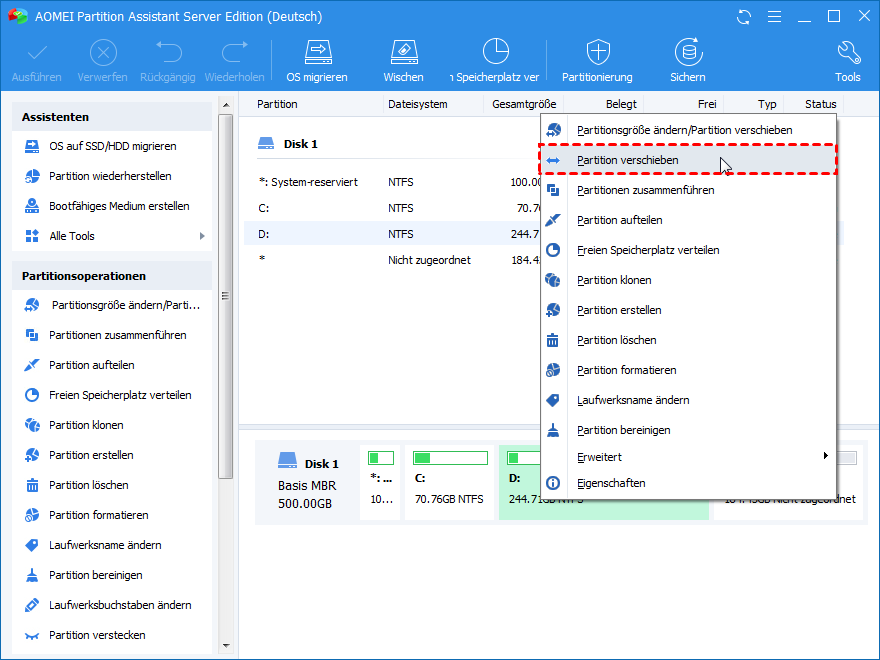Viewport: 880px width, 660px height.
Task: Click the Partition klonen sidebar icon
Action: (x=32, y=425)
